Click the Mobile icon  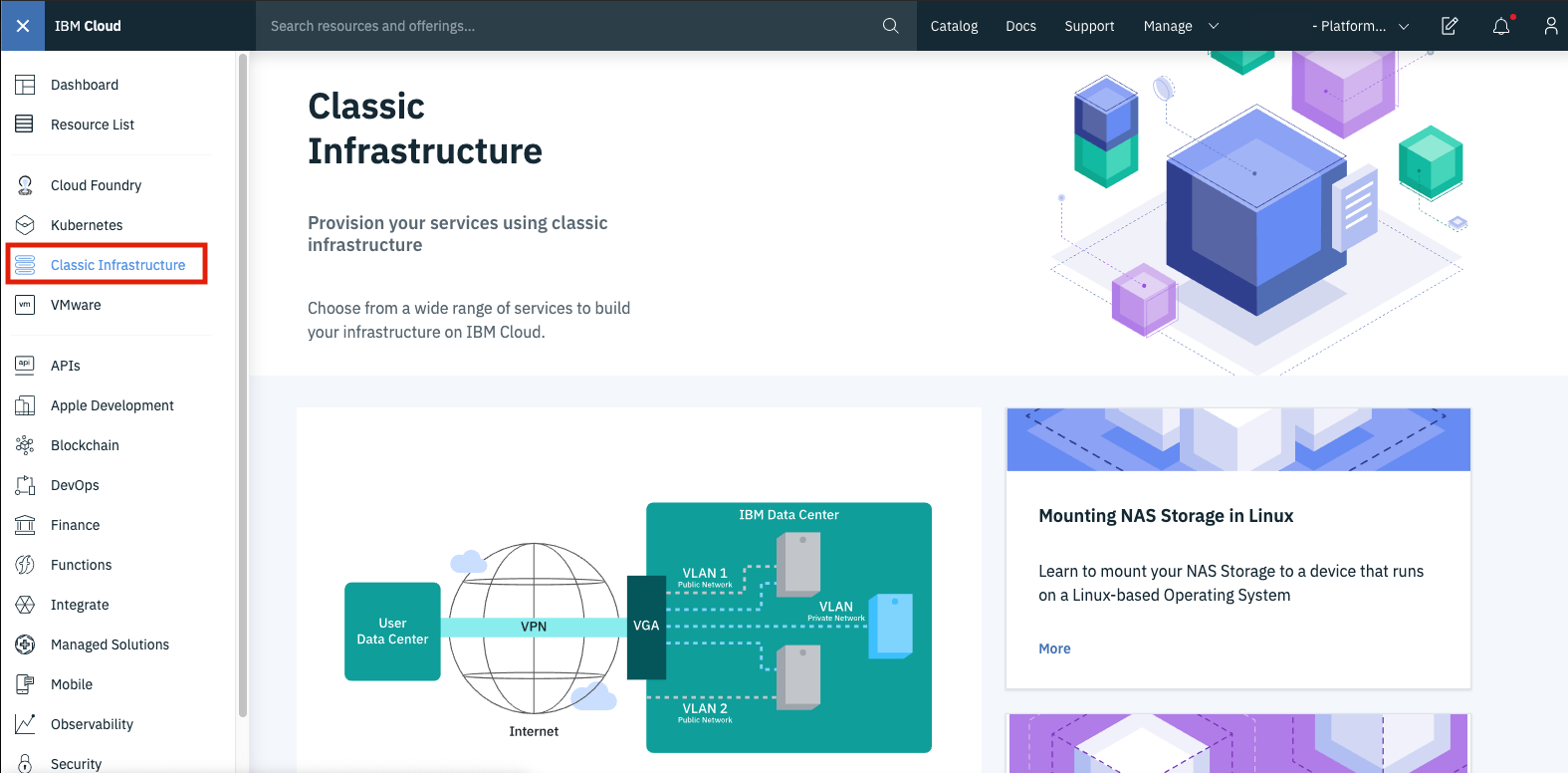pos(25,684)
